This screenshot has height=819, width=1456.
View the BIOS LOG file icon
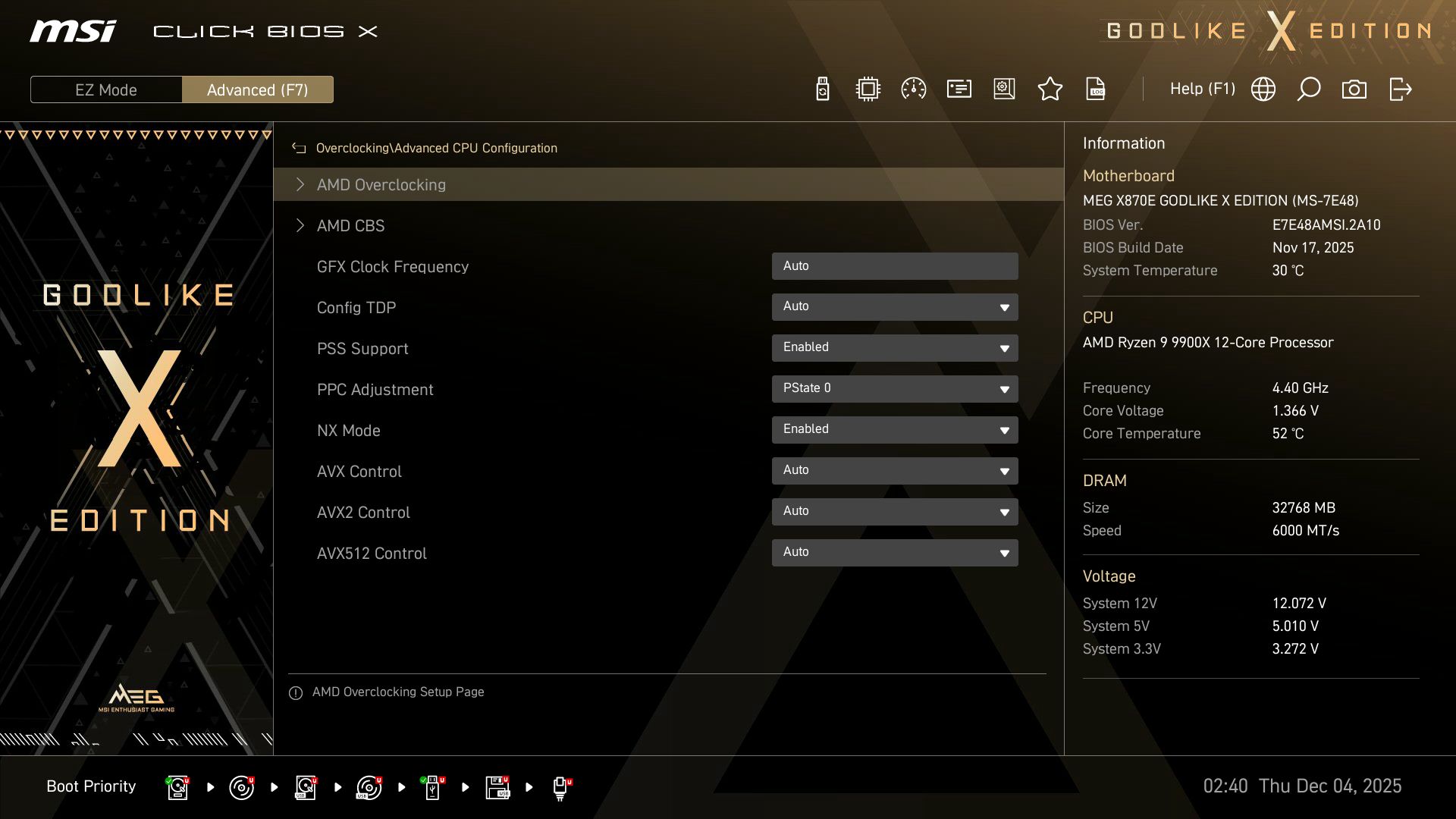(1095, 89)
